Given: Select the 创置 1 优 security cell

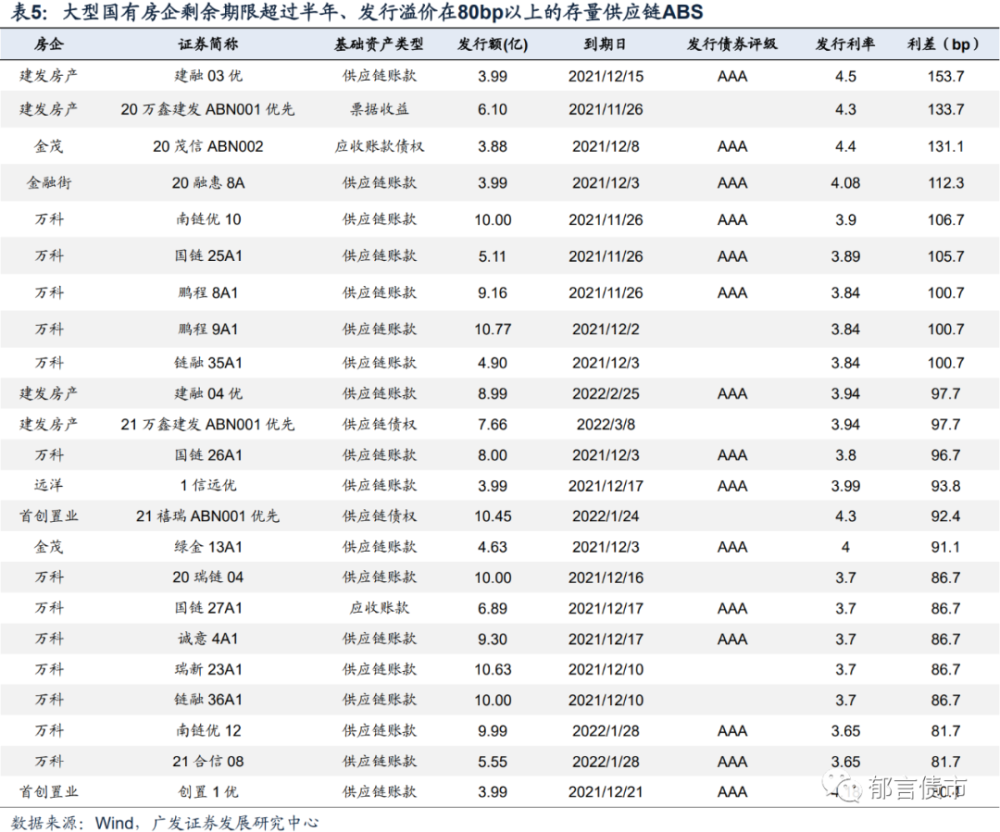Looking at the screenshot, I should click(x=208, y=792).
